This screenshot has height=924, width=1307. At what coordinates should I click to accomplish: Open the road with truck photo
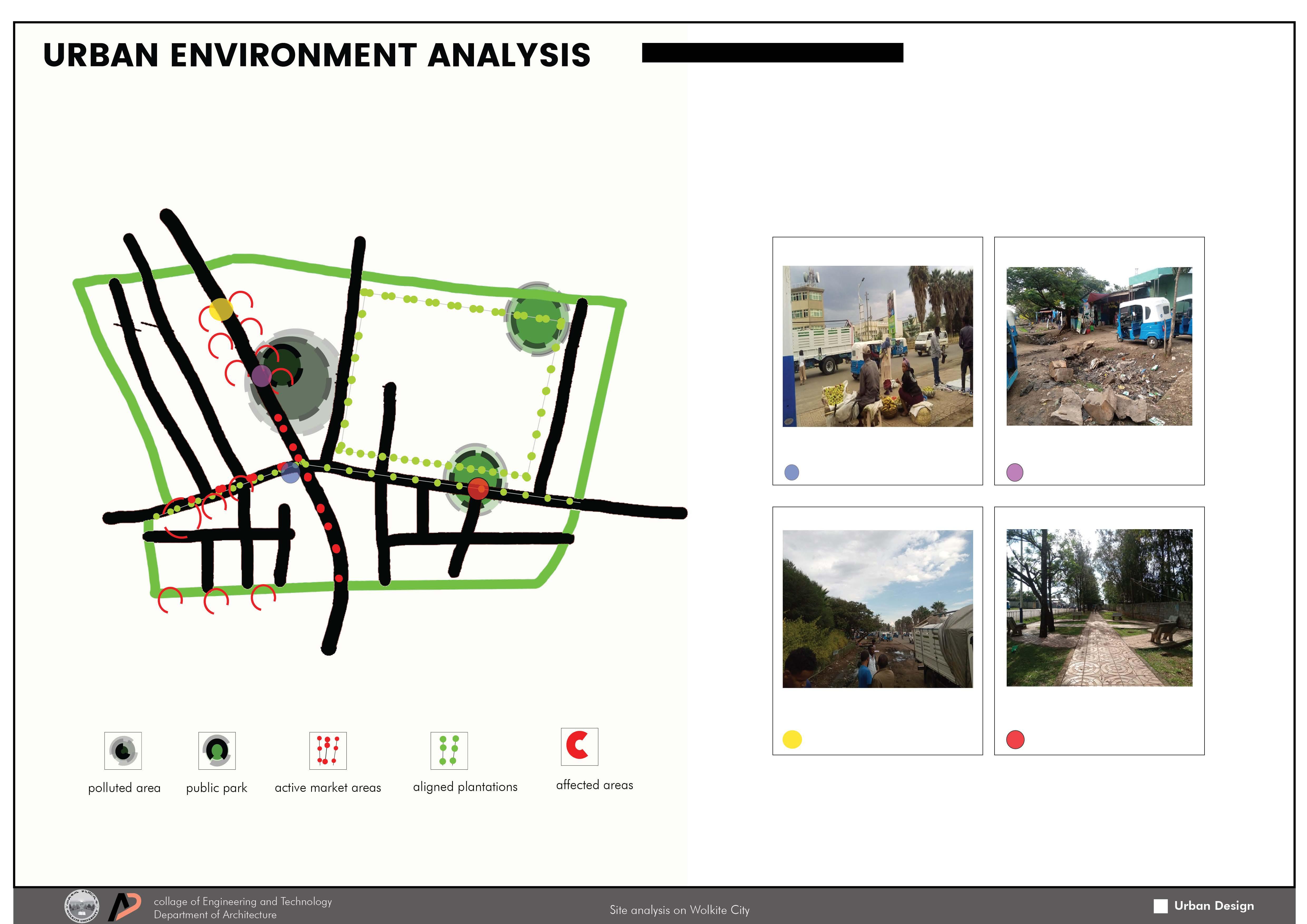(x=877, y=609)
